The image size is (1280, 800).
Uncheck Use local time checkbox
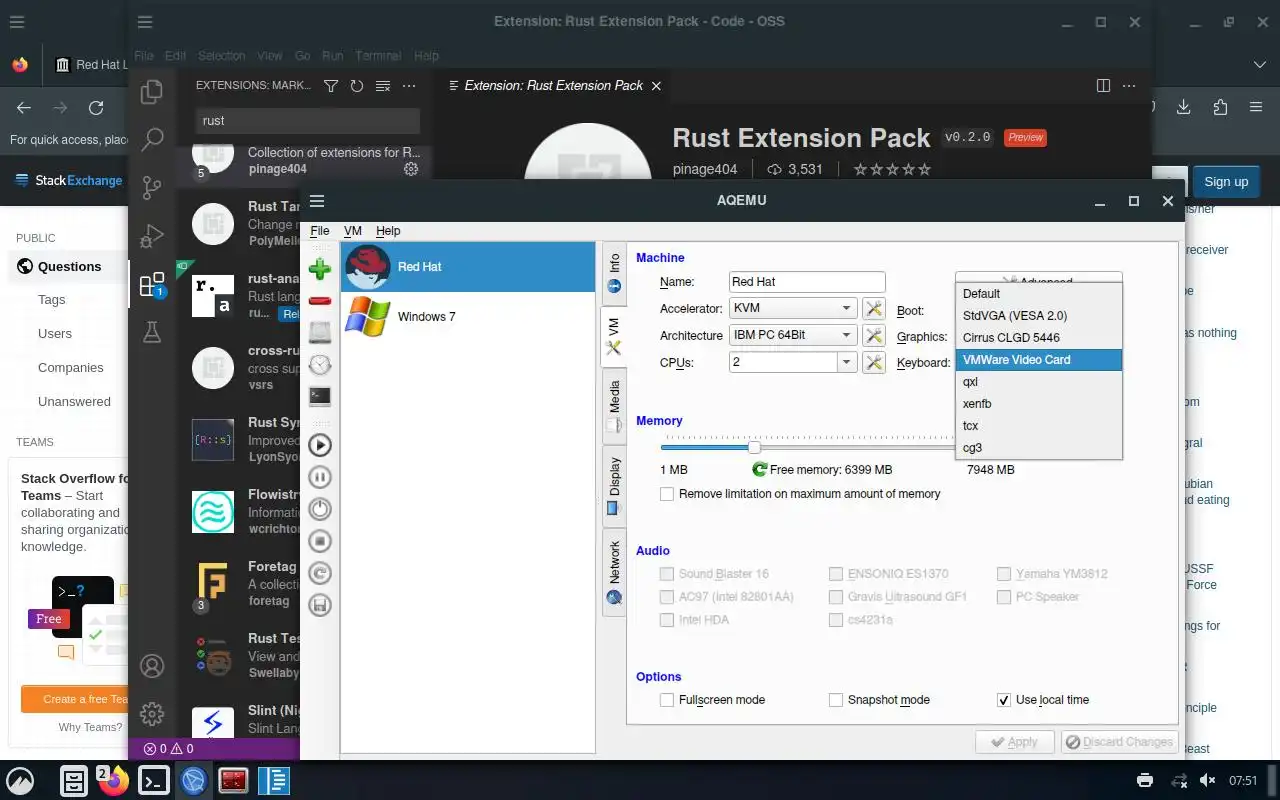(x=1004, y=700)
